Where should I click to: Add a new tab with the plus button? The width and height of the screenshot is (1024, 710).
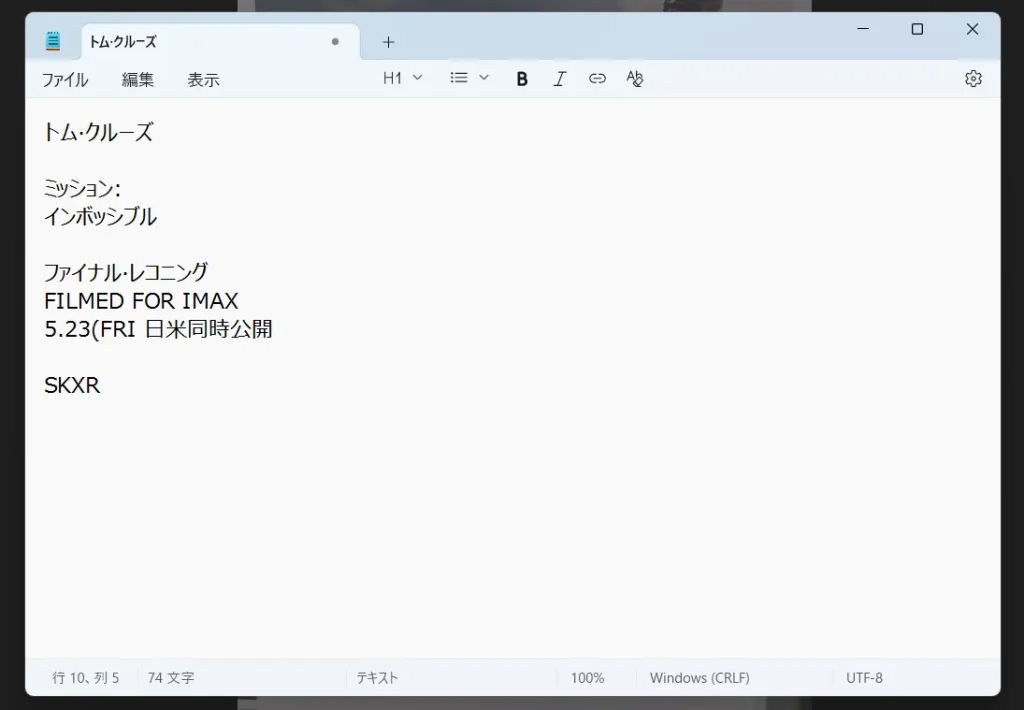click(389, 42)
